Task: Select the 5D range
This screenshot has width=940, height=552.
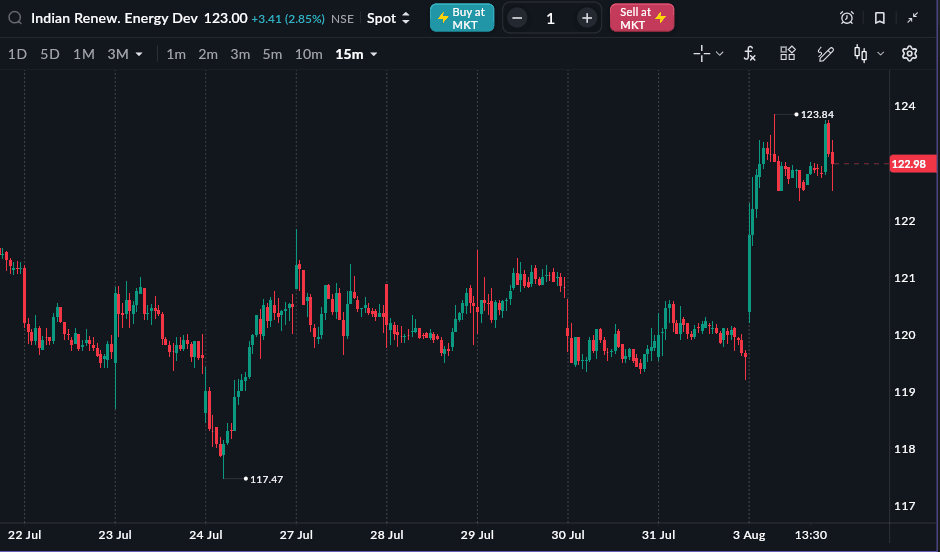Action: (x=50, y=55)
